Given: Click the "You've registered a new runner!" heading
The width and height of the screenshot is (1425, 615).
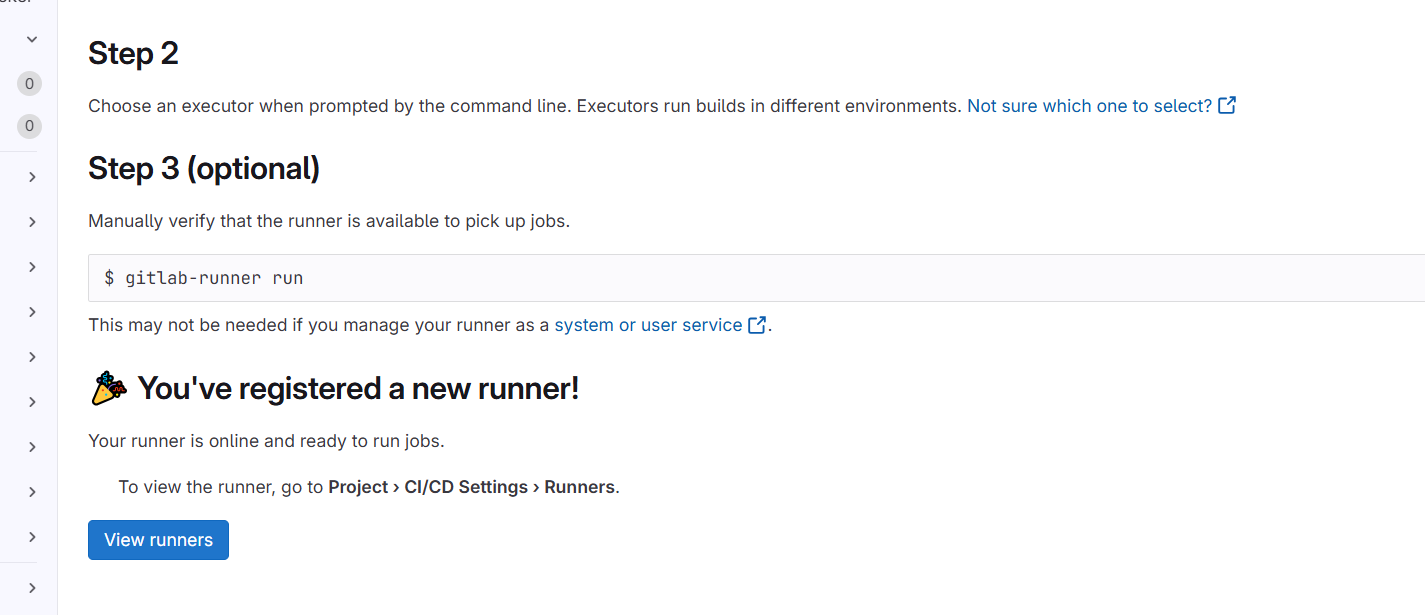Looking at the screenshot, I should pyautogui.click(x=358, y=388).
